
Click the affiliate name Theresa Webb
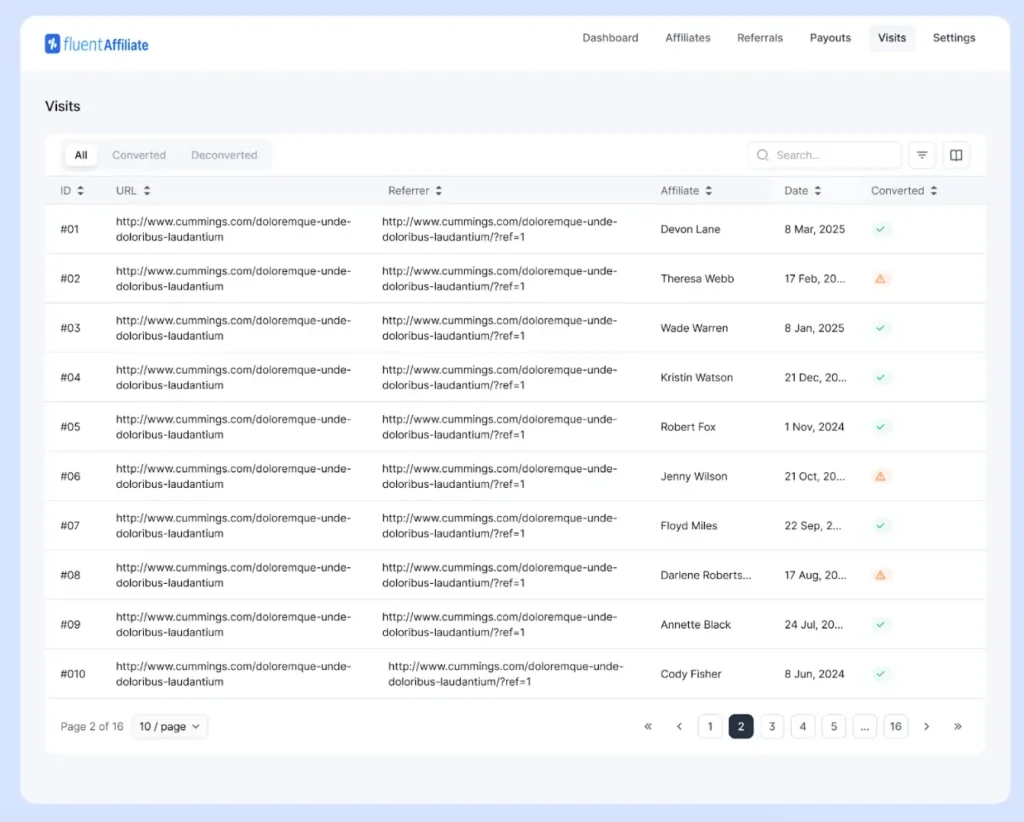[697, 279]
